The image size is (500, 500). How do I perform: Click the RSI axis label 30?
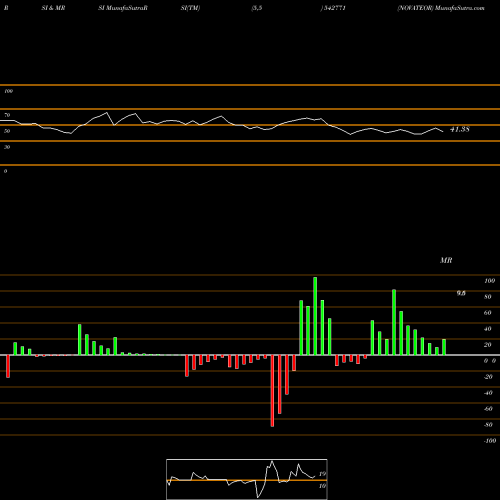(7, 147)
